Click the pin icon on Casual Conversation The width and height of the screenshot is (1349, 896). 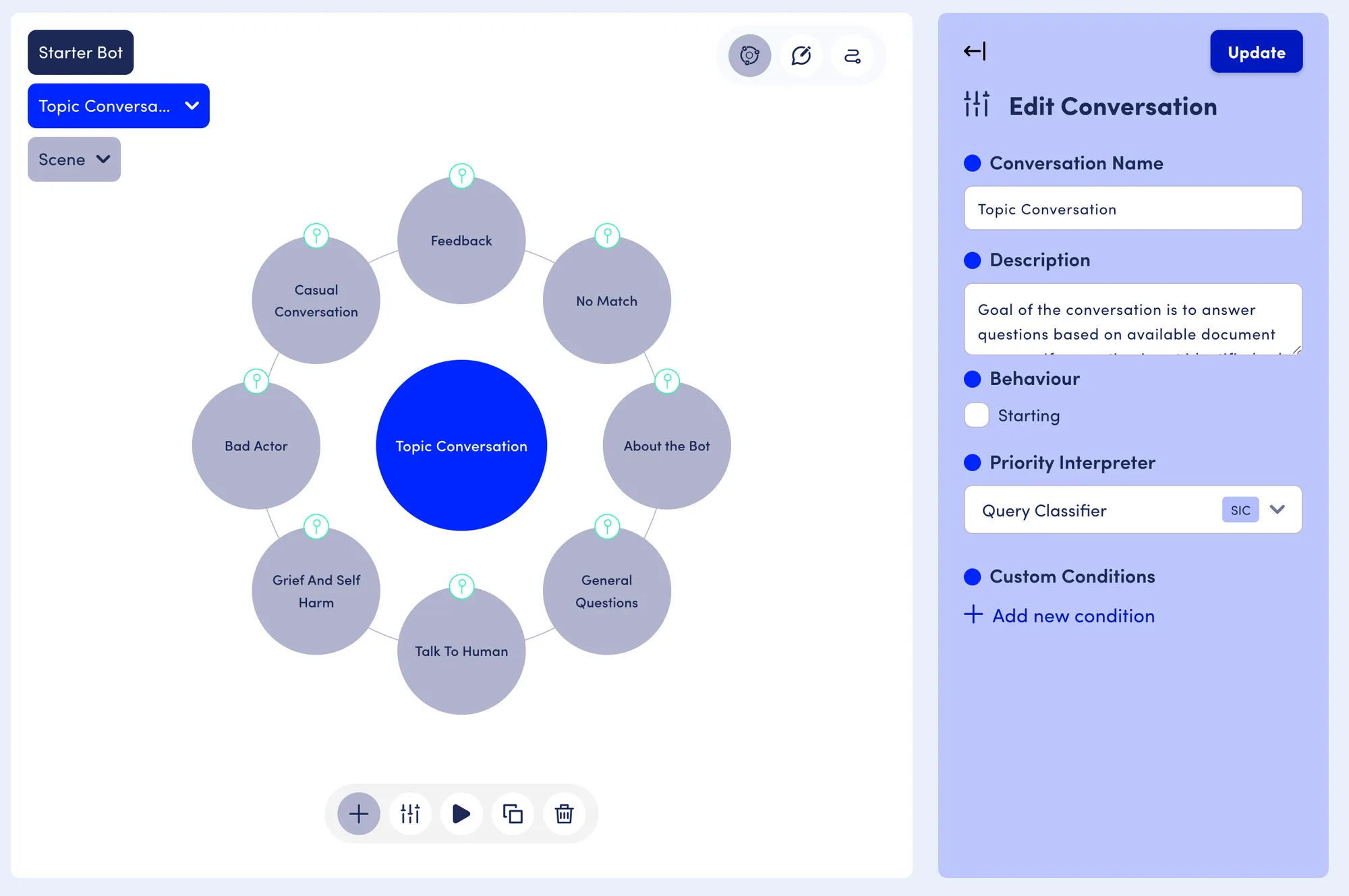[316, 235]
